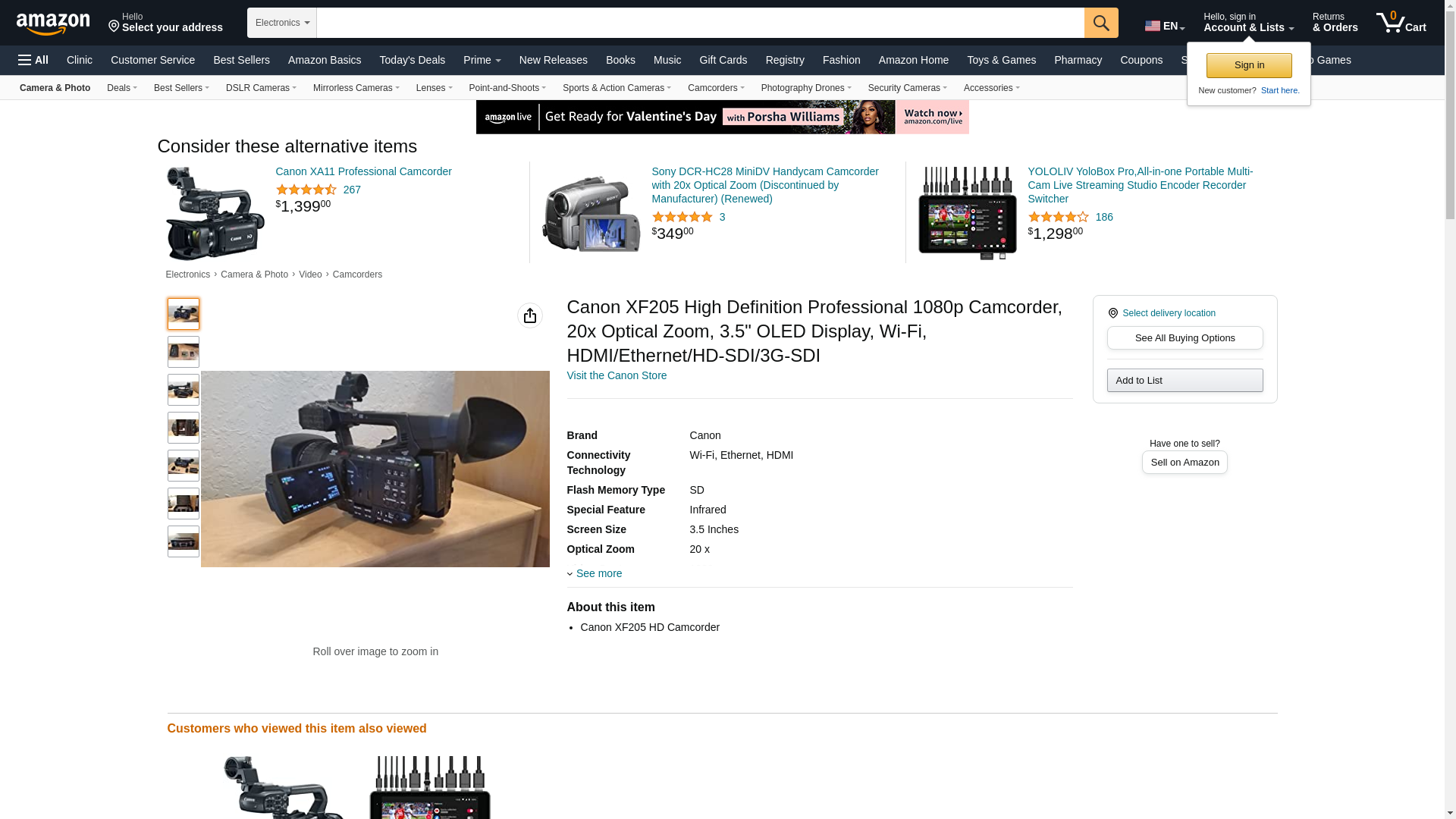The height and width of the screenshot is (819, 1456).
Task: Click the yellow Sign in button
Action: click(1248, 65)
